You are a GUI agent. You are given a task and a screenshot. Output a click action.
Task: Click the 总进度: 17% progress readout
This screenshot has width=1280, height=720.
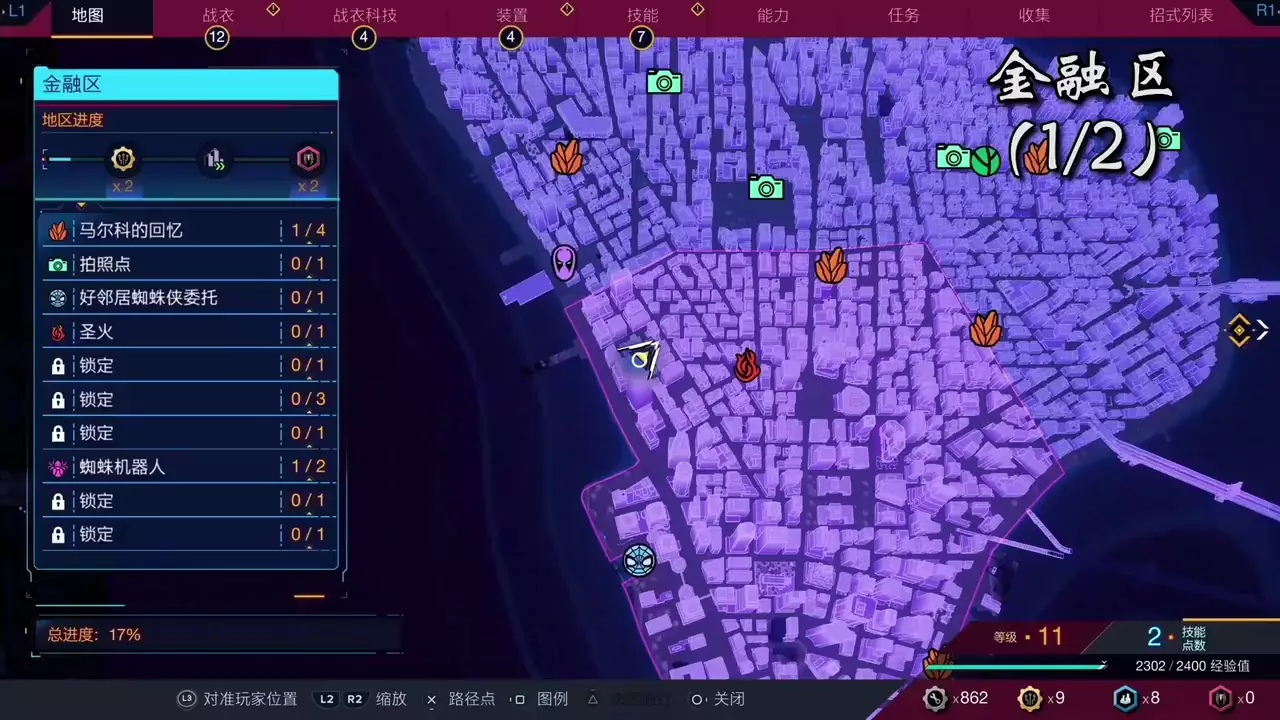tap(94, 634)
